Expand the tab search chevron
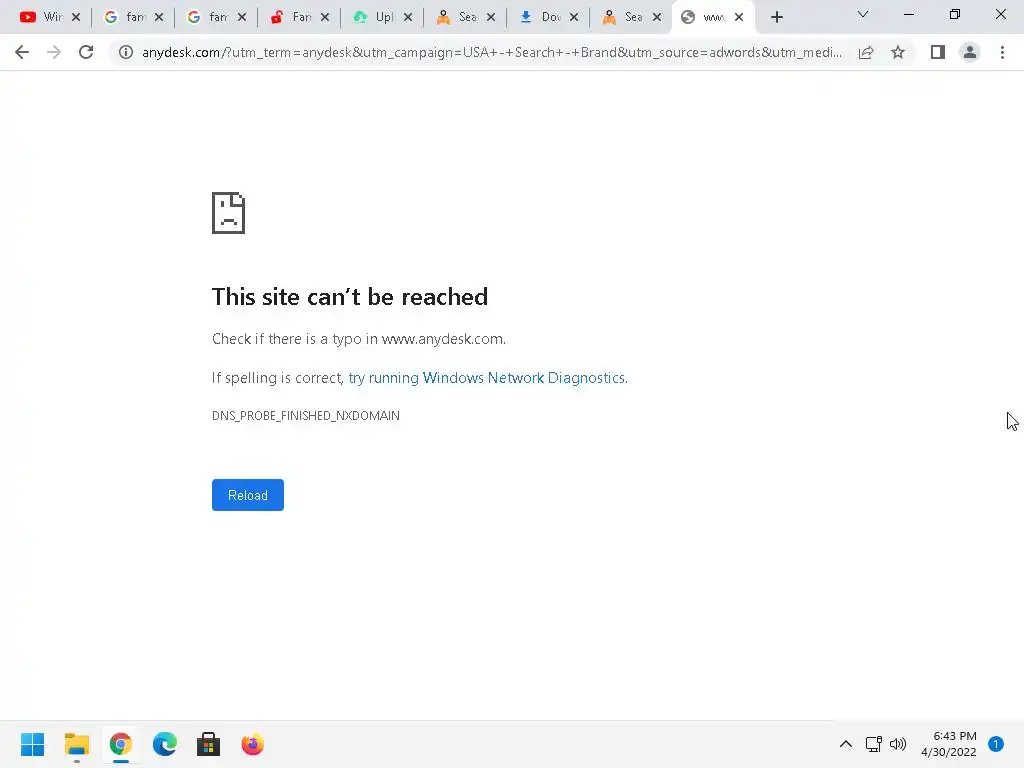This screenshot has width=1024, height=768. (x=863, y=14)
